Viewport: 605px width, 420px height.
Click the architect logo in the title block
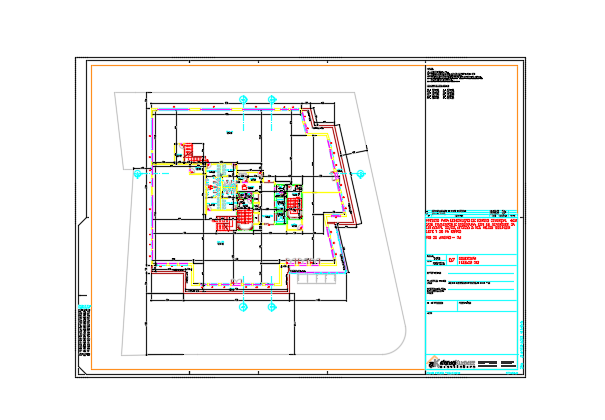(451, 363)
